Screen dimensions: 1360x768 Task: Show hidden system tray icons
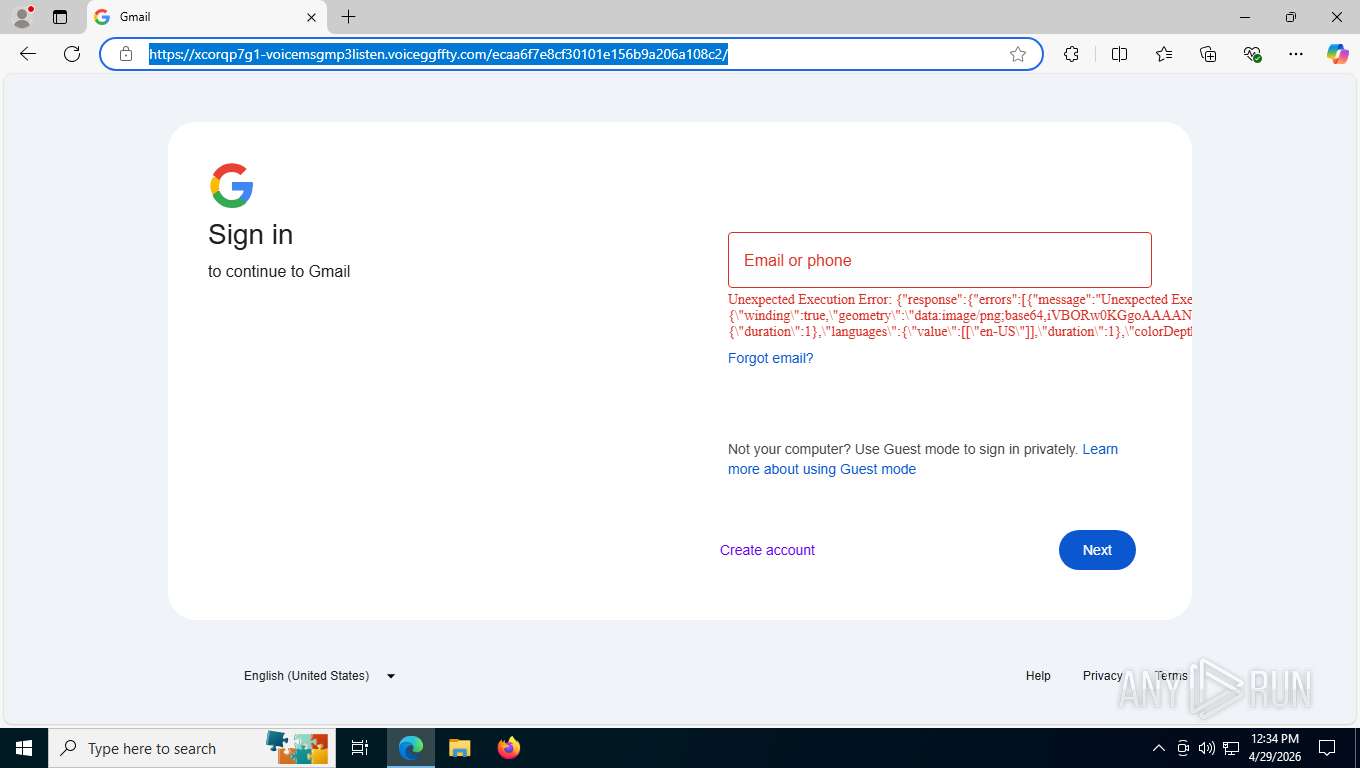point(1159,748)
